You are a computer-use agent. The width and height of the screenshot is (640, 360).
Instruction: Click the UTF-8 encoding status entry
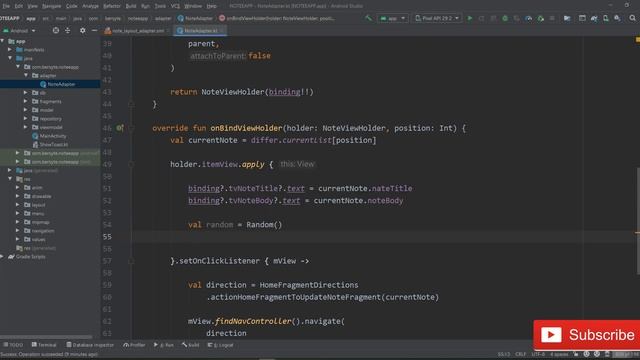(x=538, y=354)
